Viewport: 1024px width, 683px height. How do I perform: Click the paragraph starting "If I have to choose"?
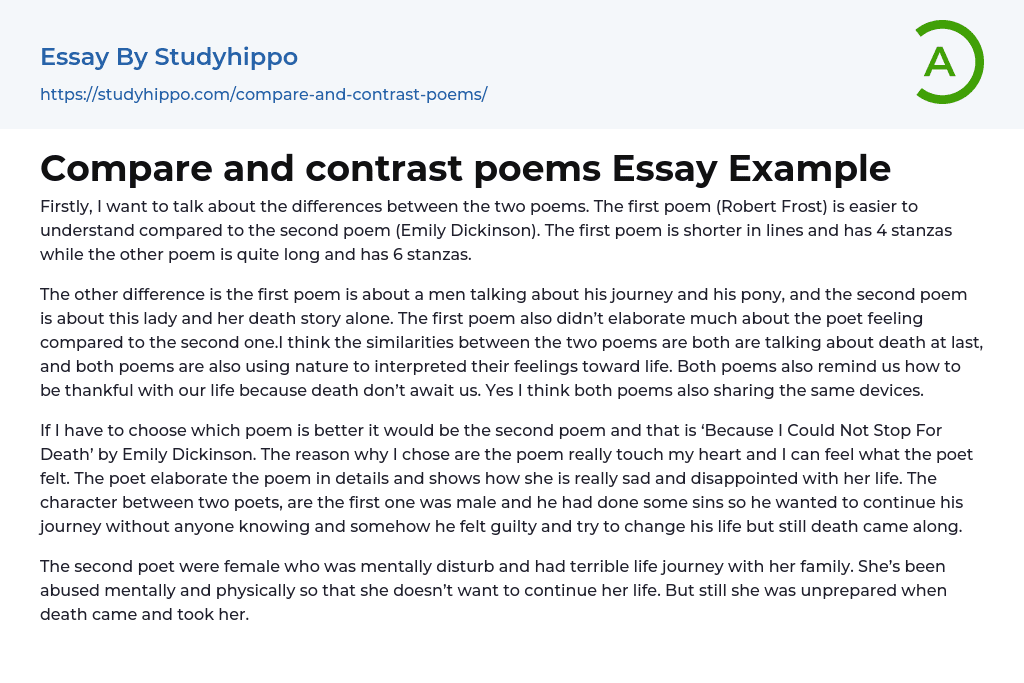[506, 478]
